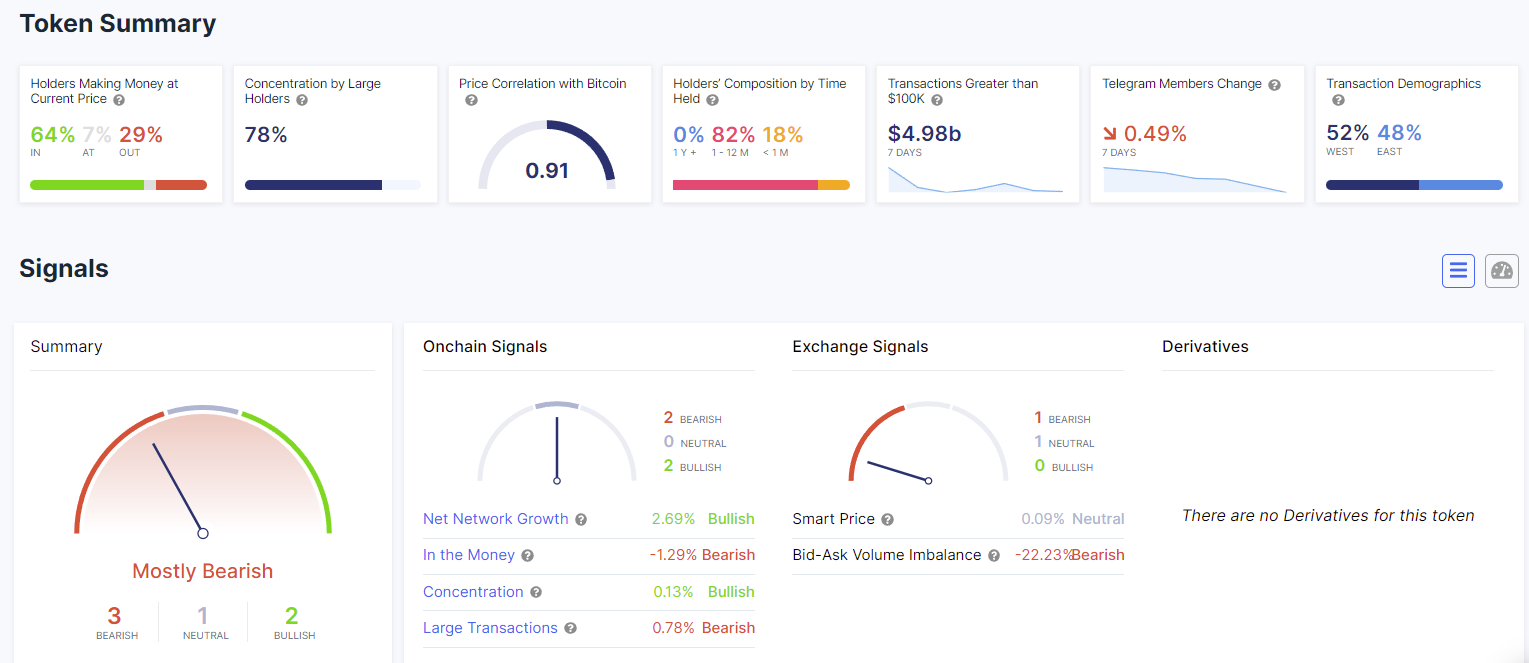Screen dimensions: 1529x663
Task: Open help for Holders Making Money at Current Price
Action: (x=119, y=100)
